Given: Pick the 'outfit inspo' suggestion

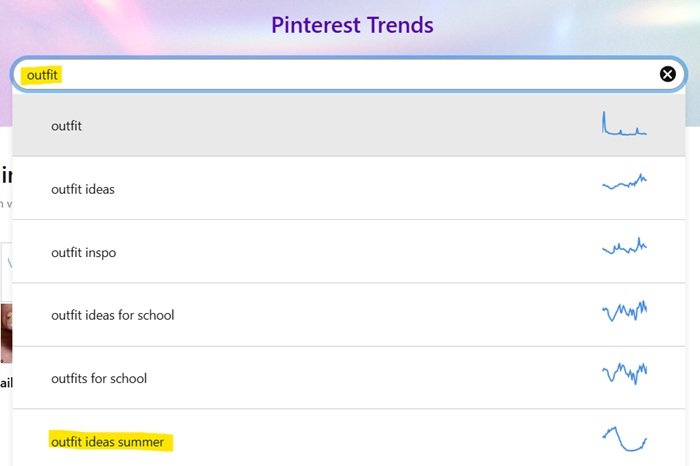Looking at the screenshot, I should (349, 252).
